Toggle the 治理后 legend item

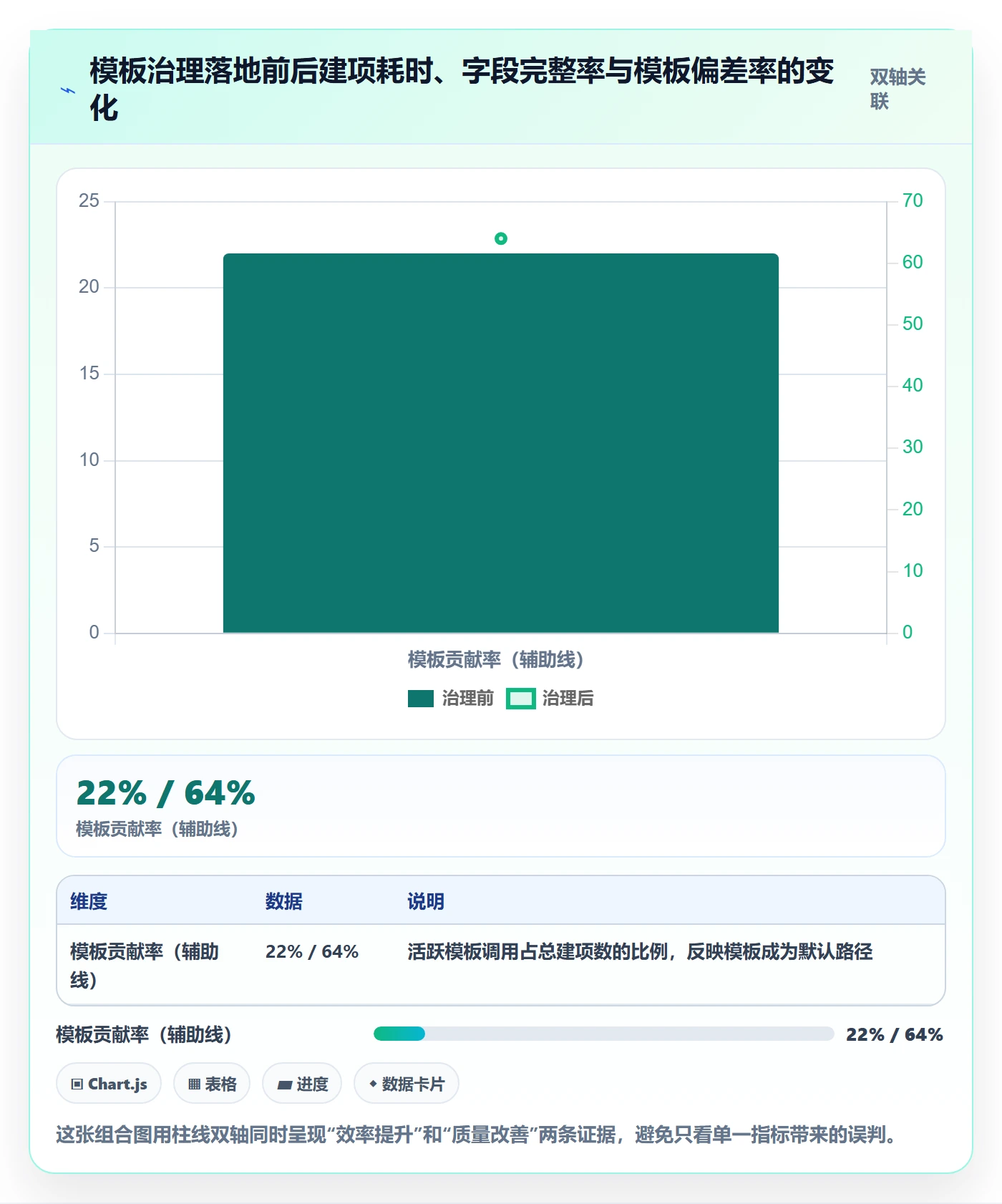(550, 699)
